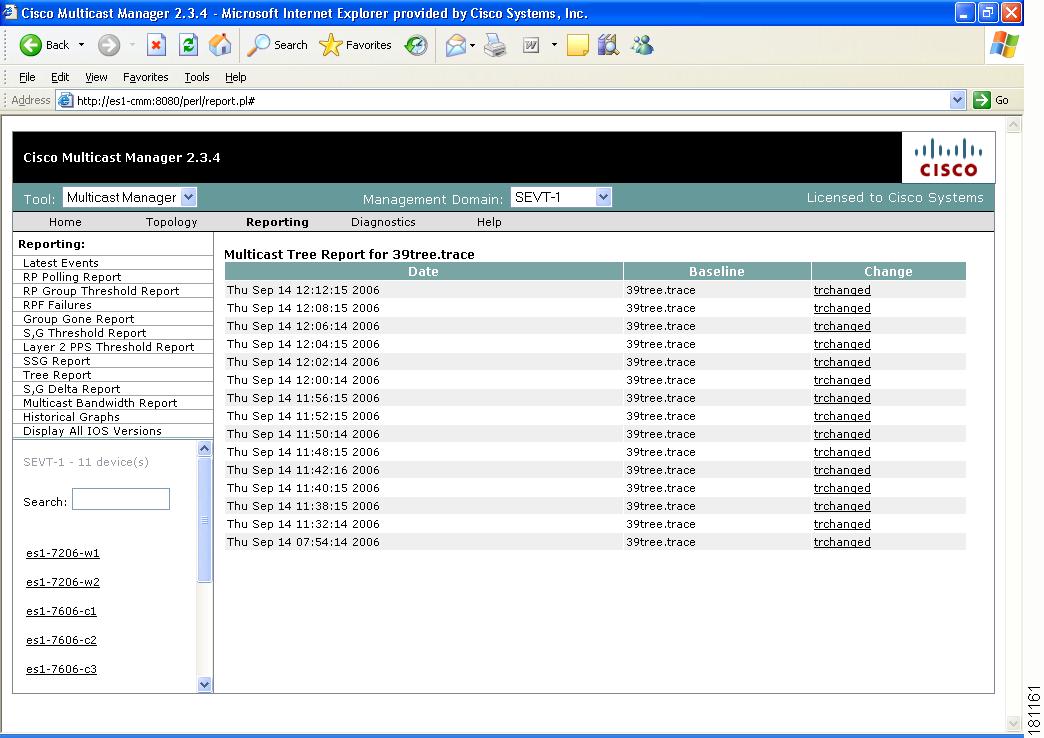
Task: Click the device Search input field
Action: (121, 500)
